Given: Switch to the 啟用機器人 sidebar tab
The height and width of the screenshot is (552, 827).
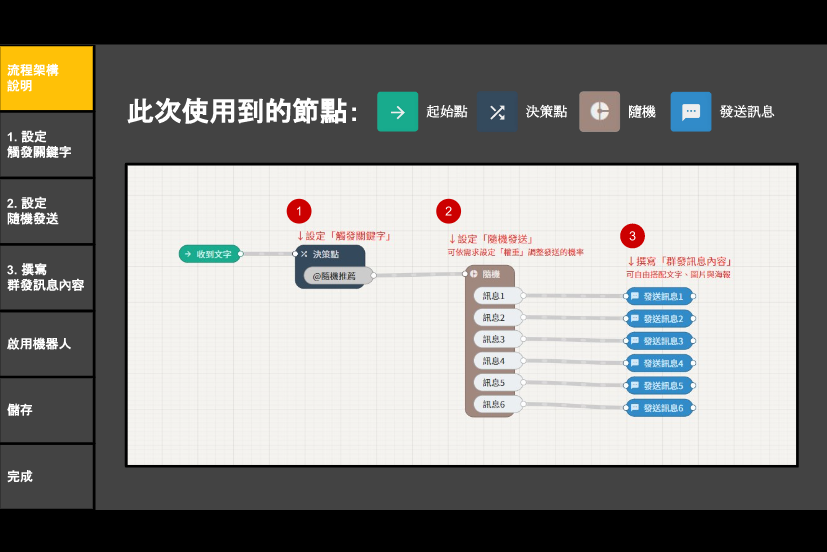Looking at the screenshot, I should [46, 344].
